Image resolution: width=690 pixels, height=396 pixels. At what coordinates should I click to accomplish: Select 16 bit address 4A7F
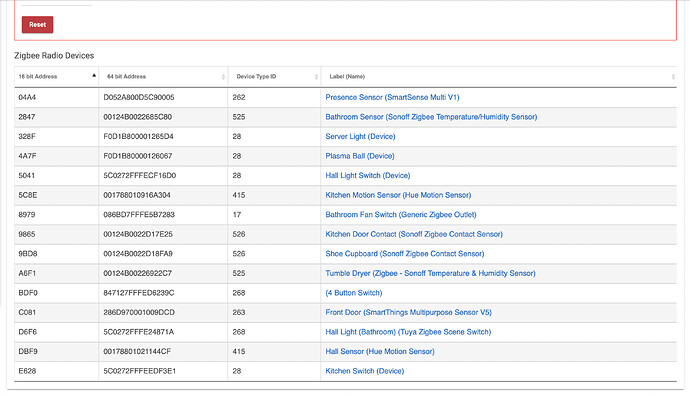(27, 156)
